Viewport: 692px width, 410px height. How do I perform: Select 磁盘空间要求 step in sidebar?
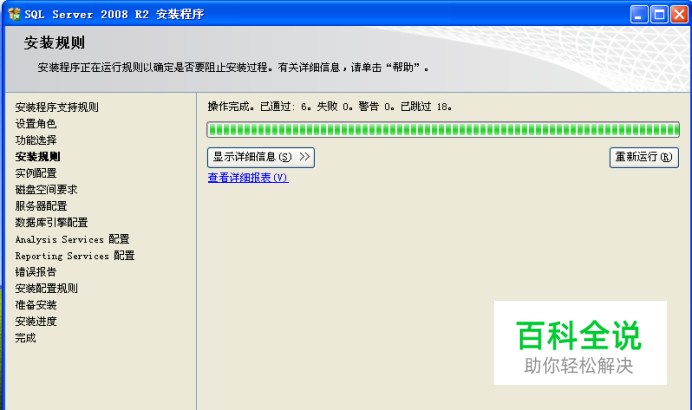click(46, 190)
